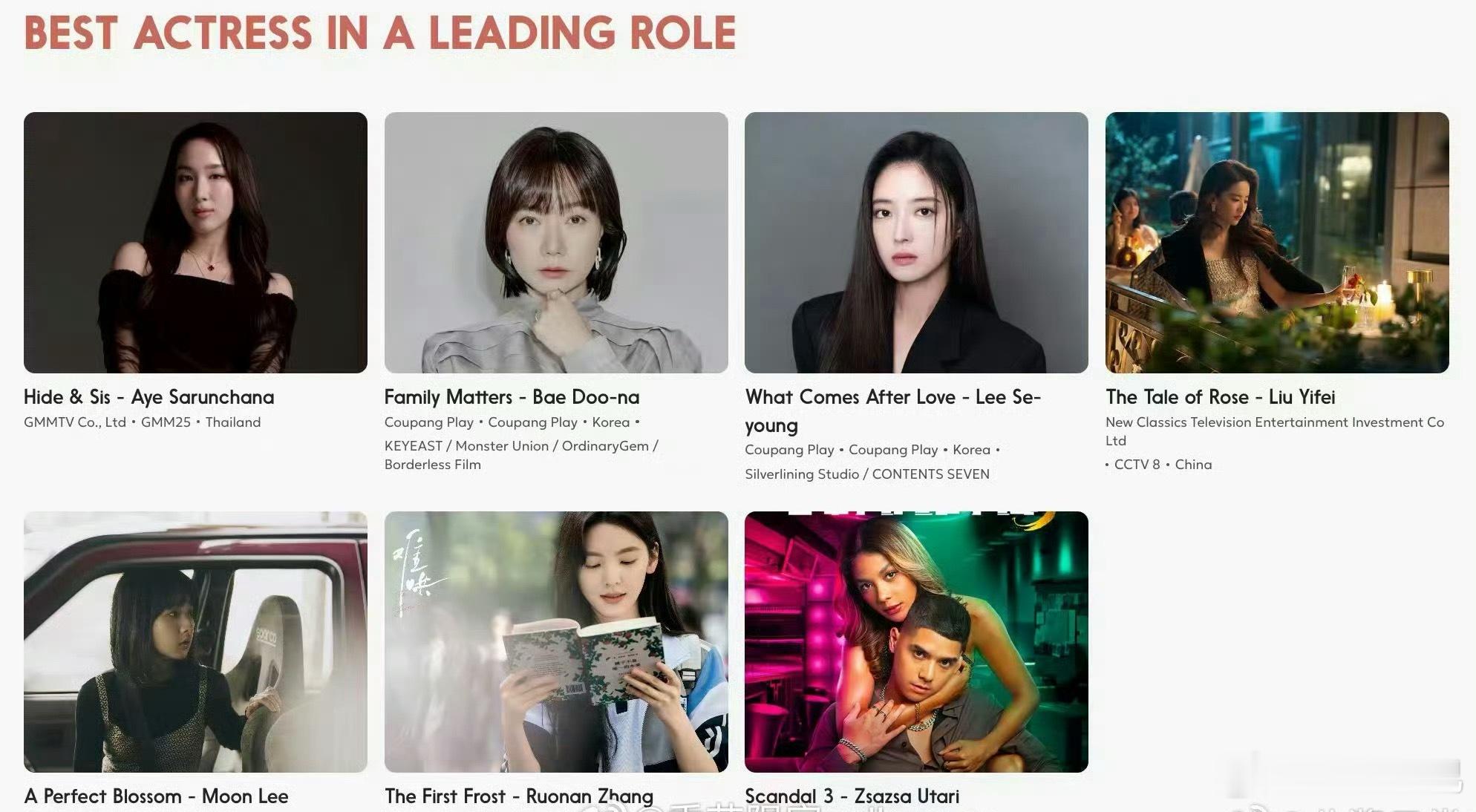Click the Scandal 3 - Zsazsa Utari title

852,796
